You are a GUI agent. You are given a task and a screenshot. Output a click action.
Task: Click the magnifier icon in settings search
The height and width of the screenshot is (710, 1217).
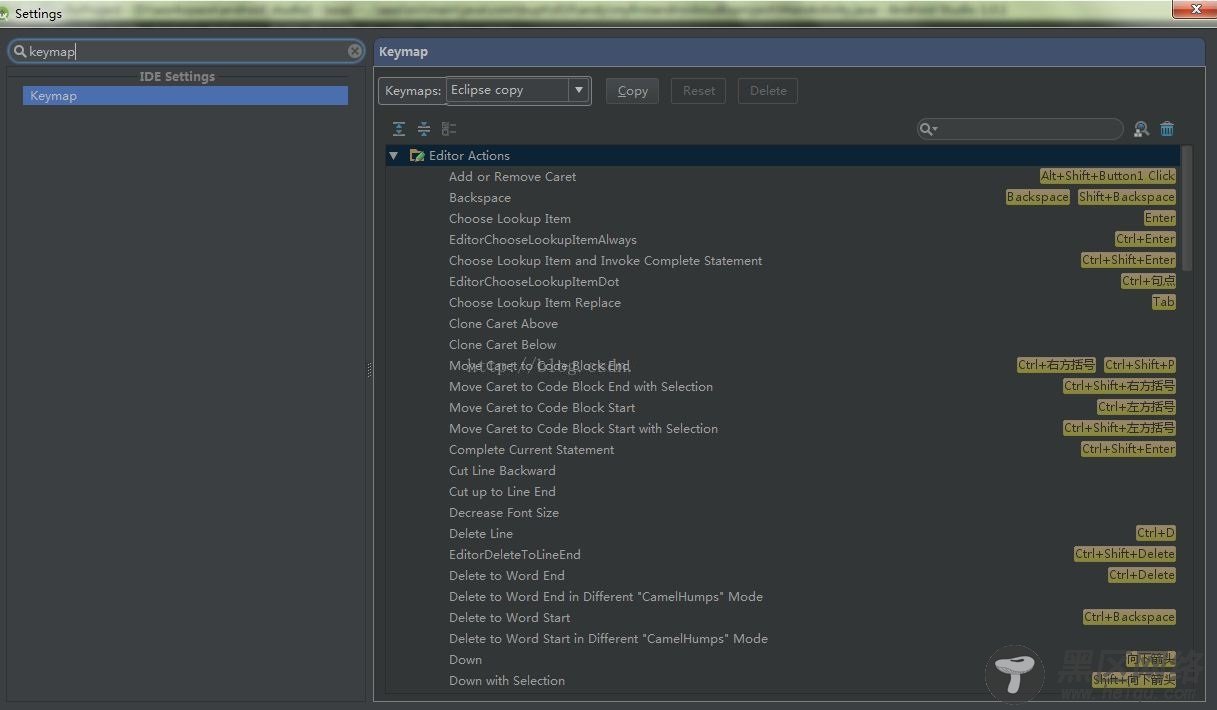pos(20,51)
